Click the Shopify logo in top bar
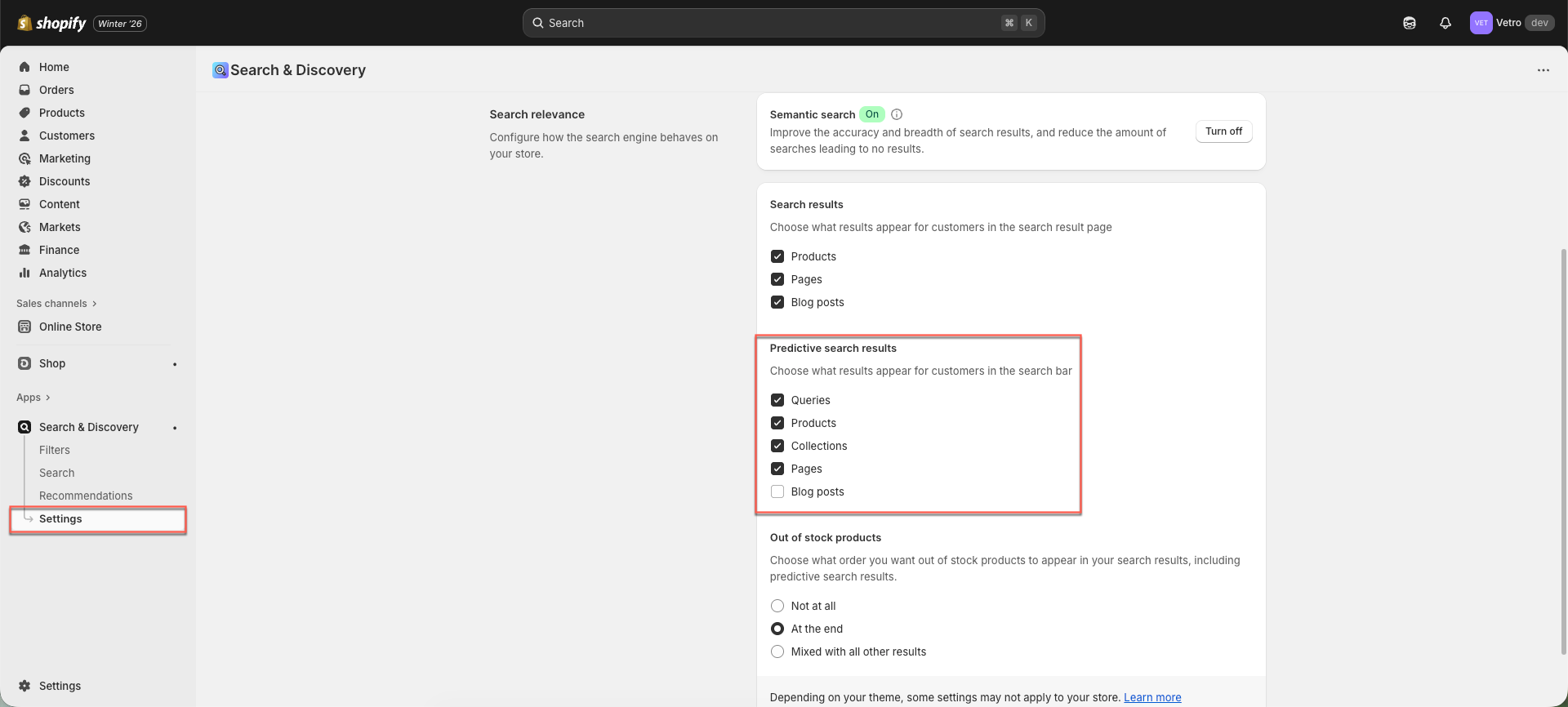The width and height of the screenshot is (1568, 707). (52, 23)
